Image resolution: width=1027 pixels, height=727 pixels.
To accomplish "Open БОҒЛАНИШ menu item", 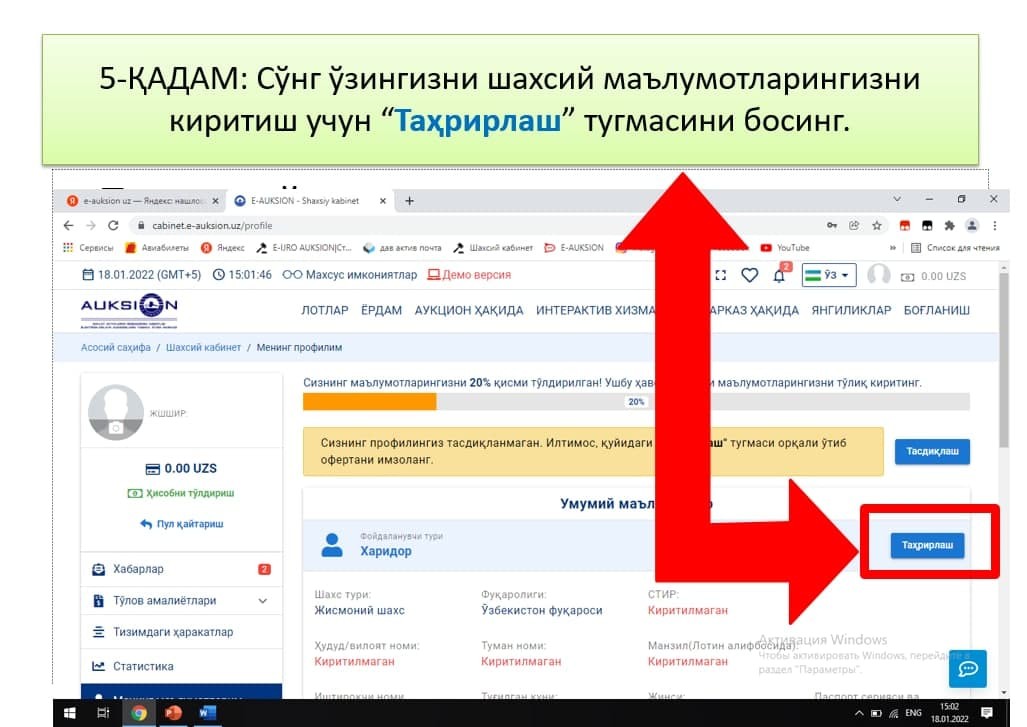I will click(x=937, y=310).
